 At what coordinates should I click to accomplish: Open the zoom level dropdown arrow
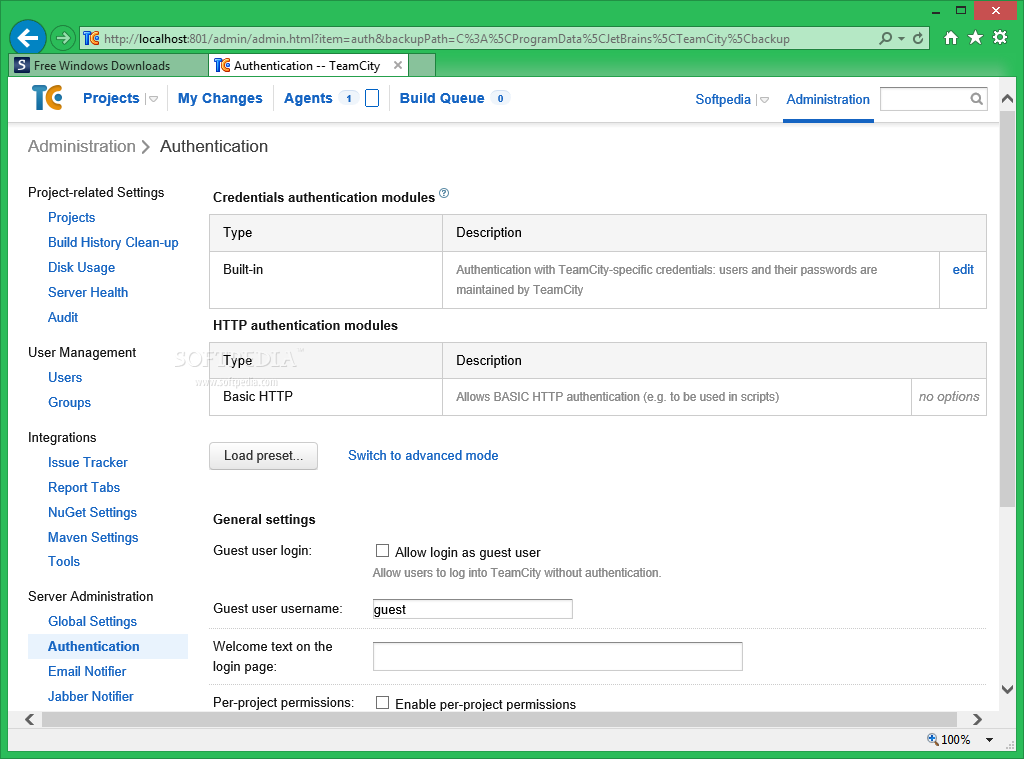point(989,740)
